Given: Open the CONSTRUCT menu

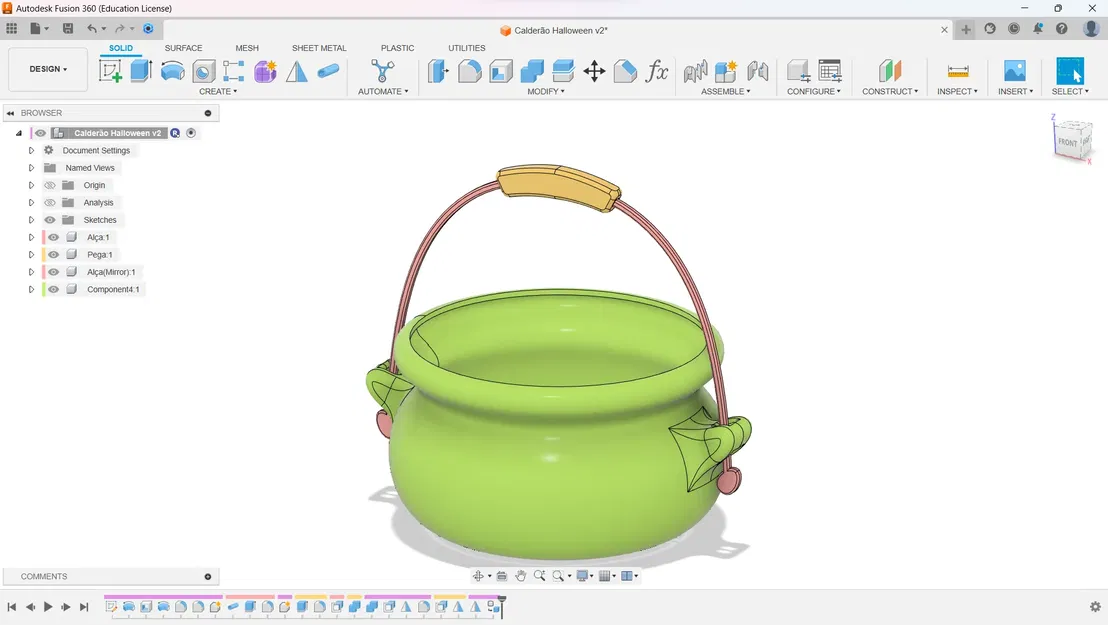Looking at the screenshot, I should click(x=890, y=91).
